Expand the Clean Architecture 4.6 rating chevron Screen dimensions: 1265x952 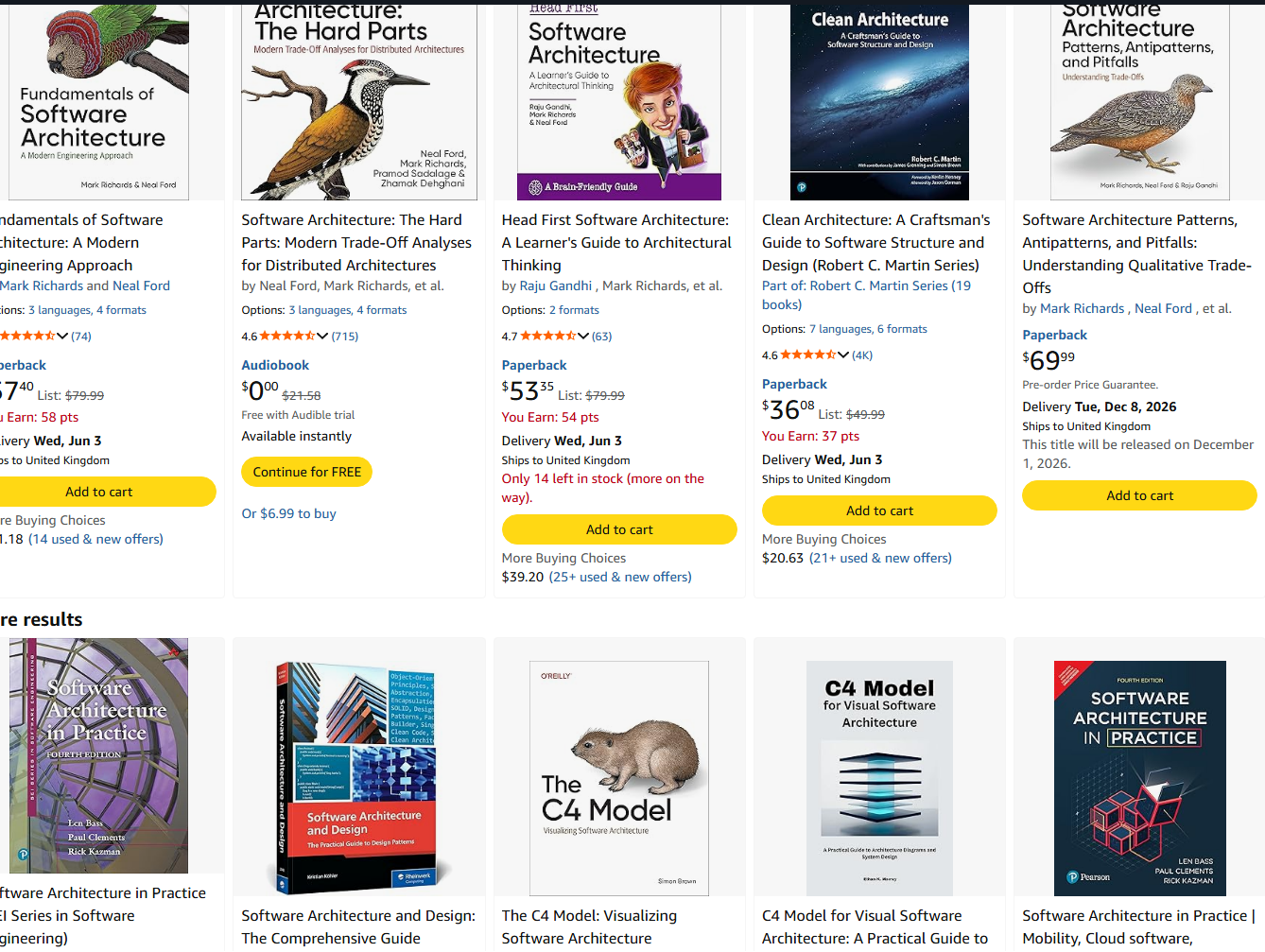click(843, 355)
